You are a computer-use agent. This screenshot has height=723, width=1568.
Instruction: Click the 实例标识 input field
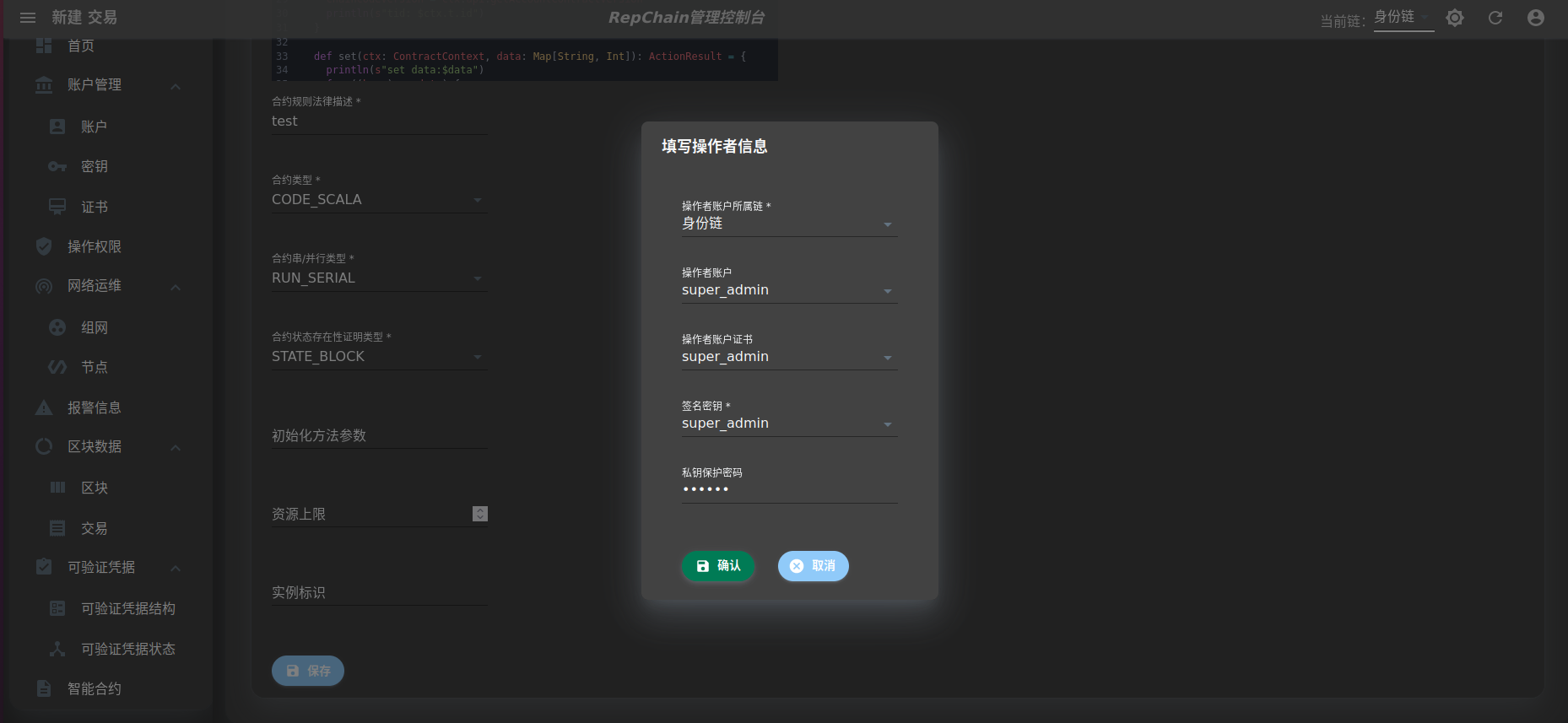[x=379, y=592]
